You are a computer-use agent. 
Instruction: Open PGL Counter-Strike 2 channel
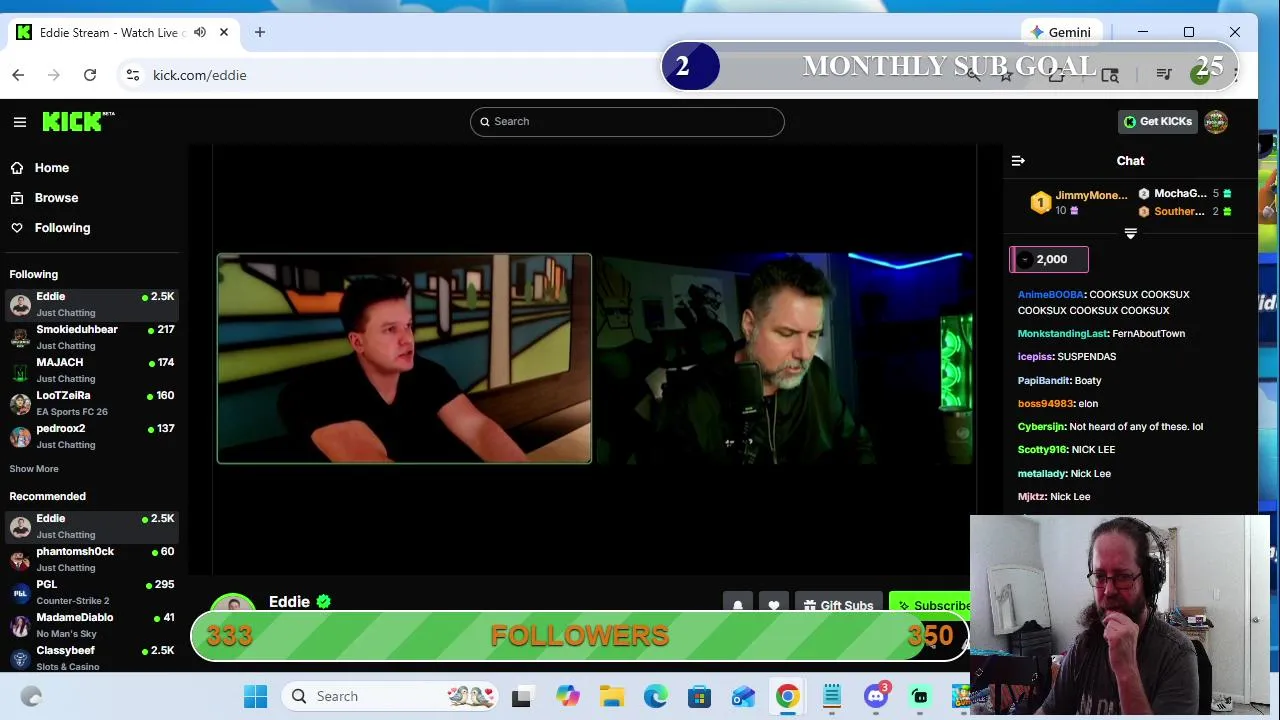point(92,592)
